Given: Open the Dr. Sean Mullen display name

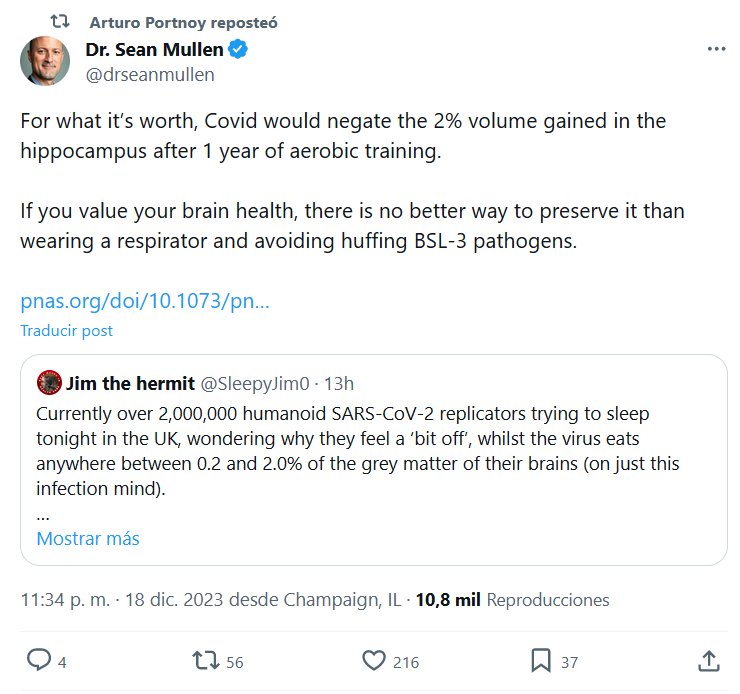Looking at the screenshot, I should (x=155, y=49).
